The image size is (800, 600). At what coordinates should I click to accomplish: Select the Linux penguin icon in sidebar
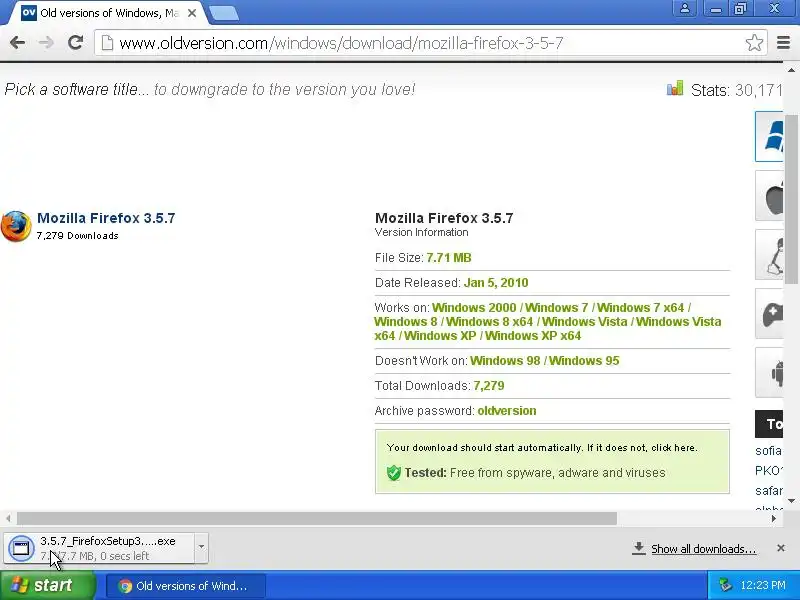pyautogui.click(x=769, y=255)
